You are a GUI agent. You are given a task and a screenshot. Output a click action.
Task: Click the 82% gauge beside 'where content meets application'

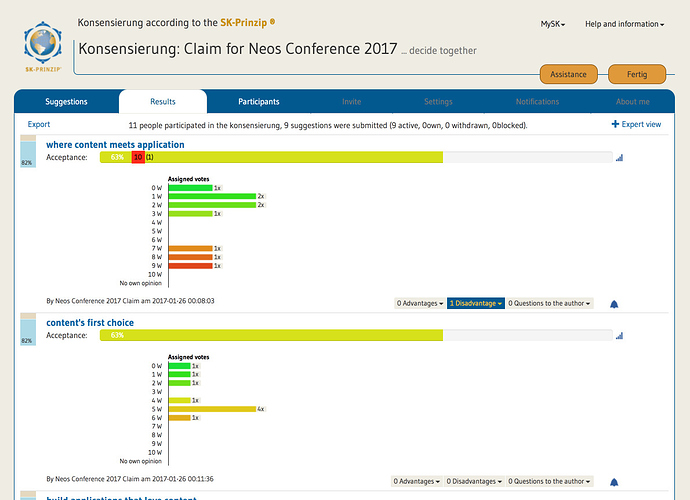(x=27, y=156)
